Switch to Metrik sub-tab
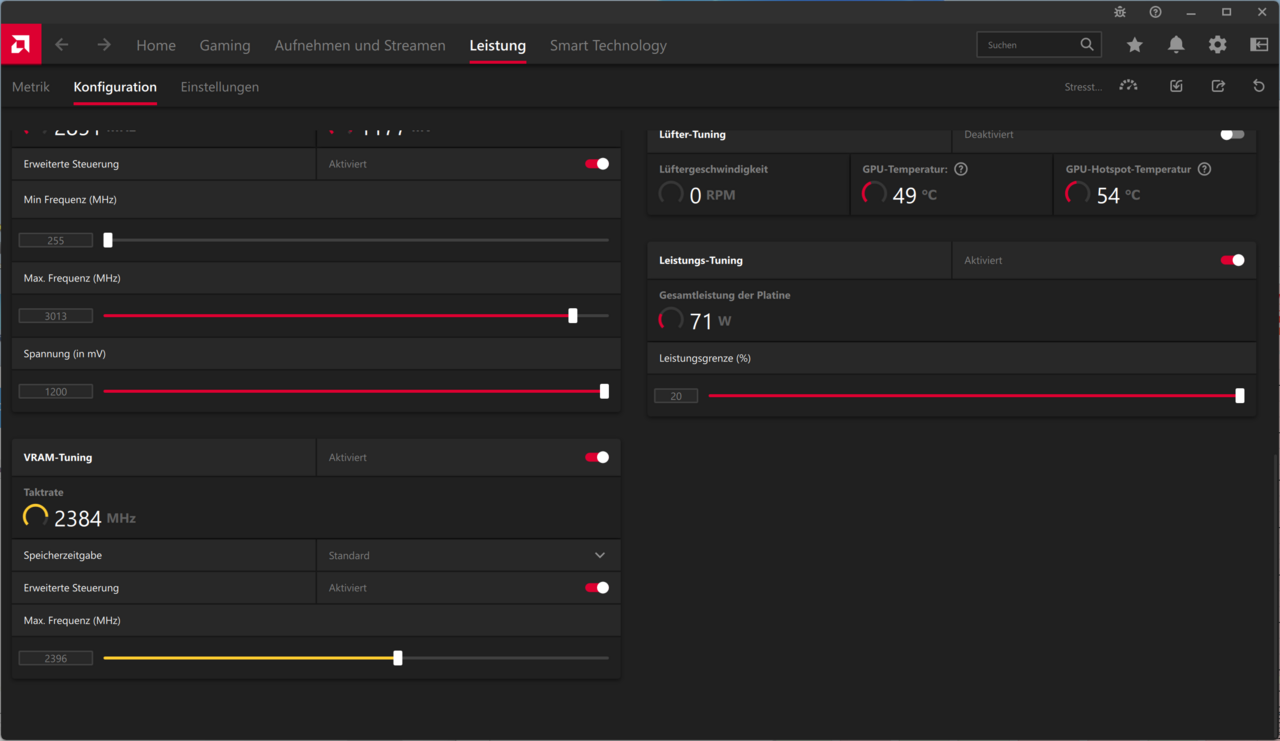 coord(31,87)
